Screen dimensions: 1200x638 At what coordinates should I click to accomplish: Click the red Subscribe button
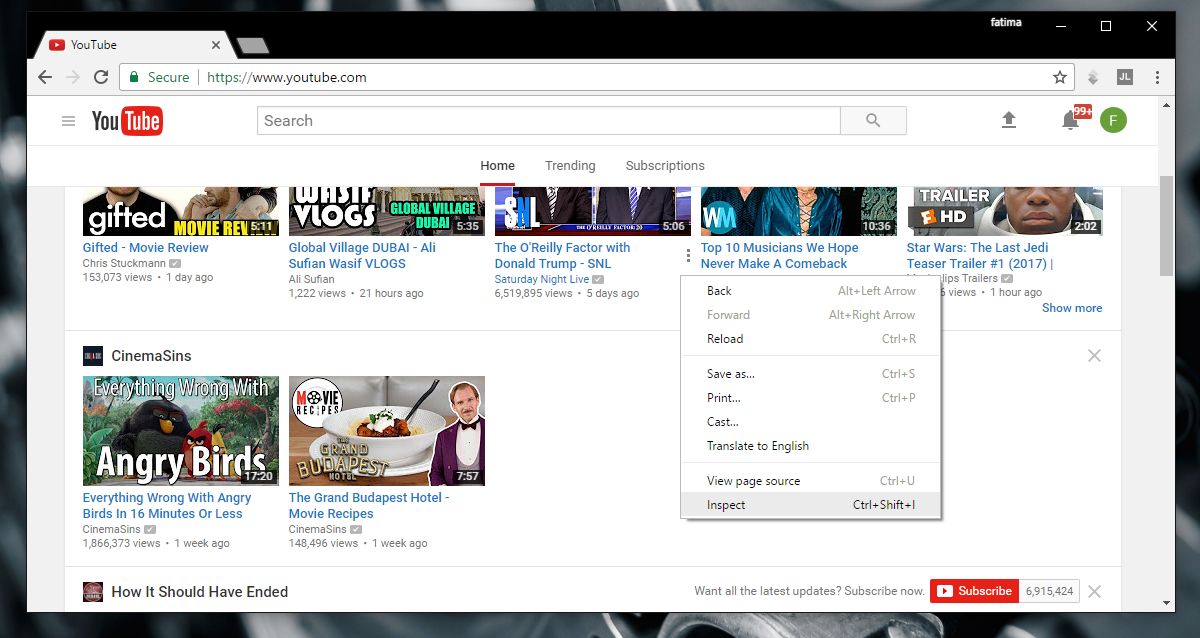point(974,591)
